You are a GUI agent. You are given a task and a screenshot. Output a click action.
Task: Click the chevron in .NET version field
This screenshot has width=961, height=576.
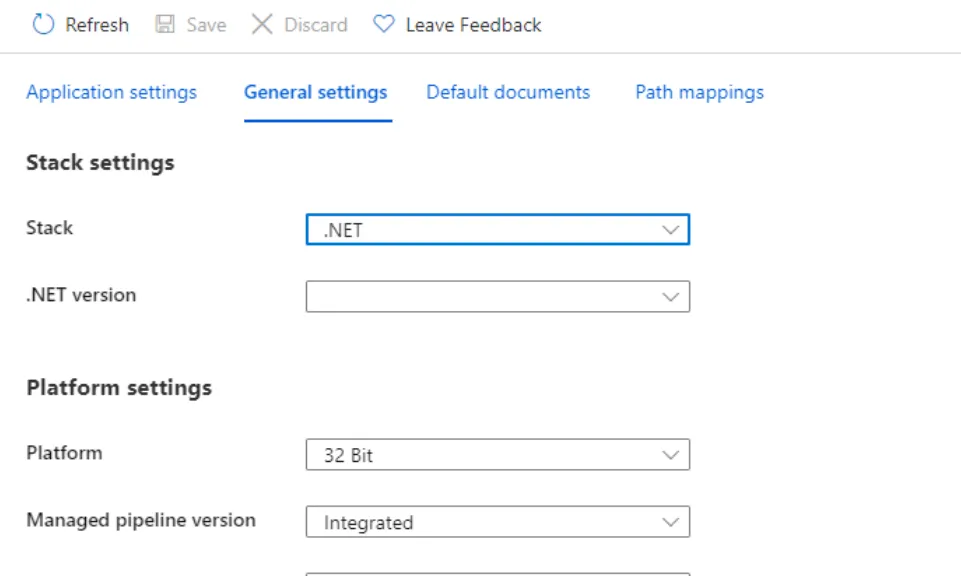[671, 297]
